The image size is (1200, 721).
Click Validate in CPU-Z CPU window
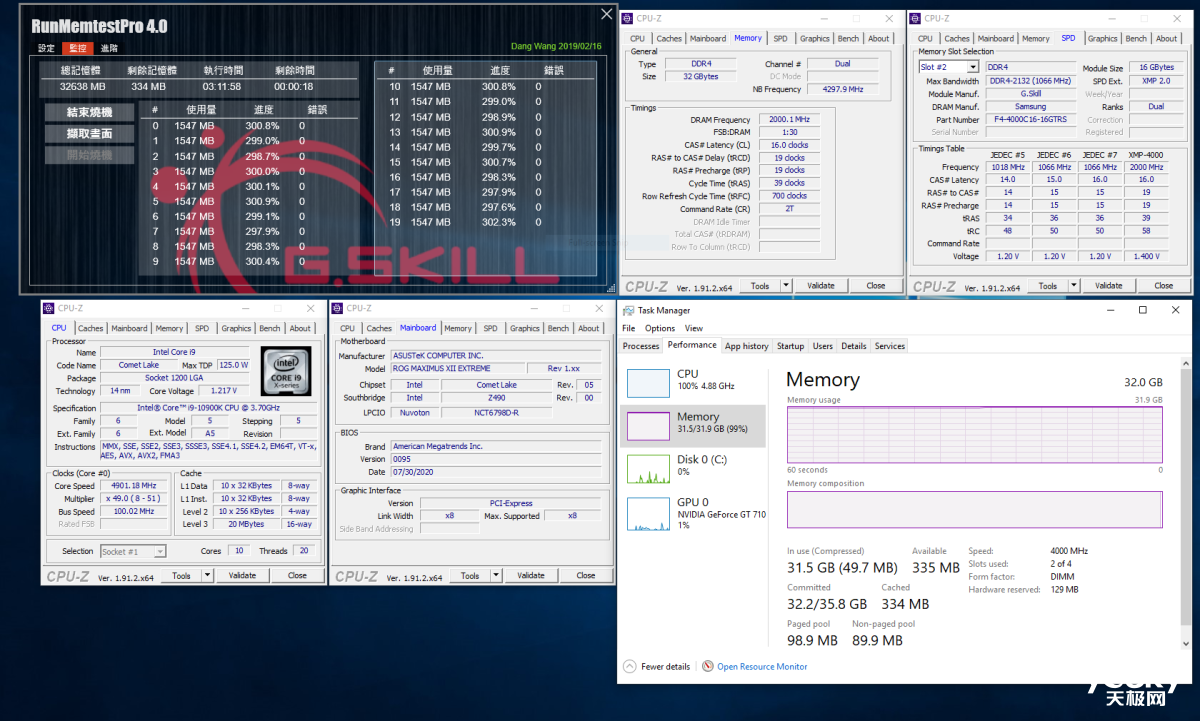[x=243, y=575]
